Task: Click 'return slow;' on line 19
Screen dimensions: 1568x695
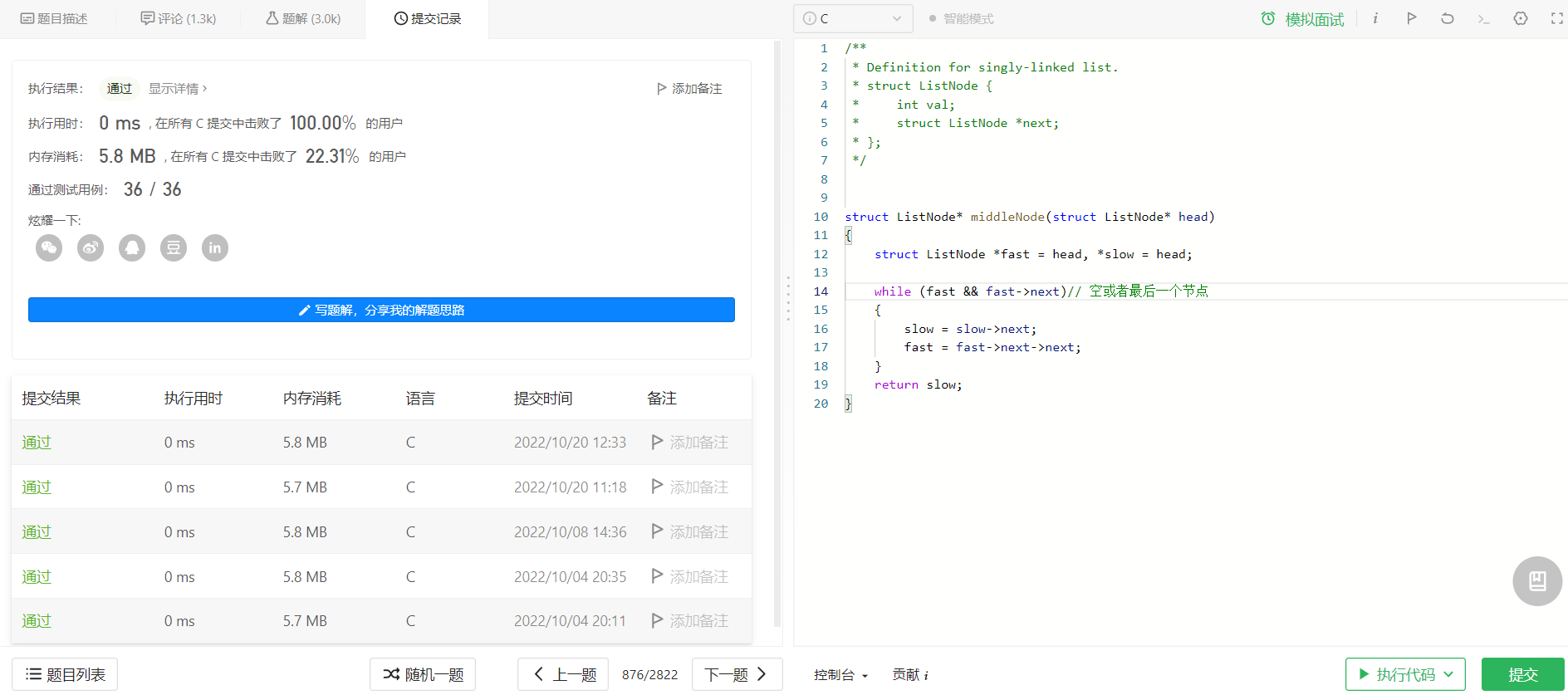Action: click(918, 384)
